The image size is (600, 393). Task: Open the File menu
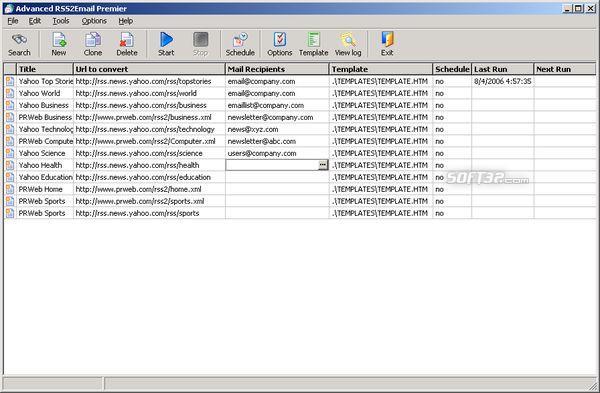coord(13,21)
